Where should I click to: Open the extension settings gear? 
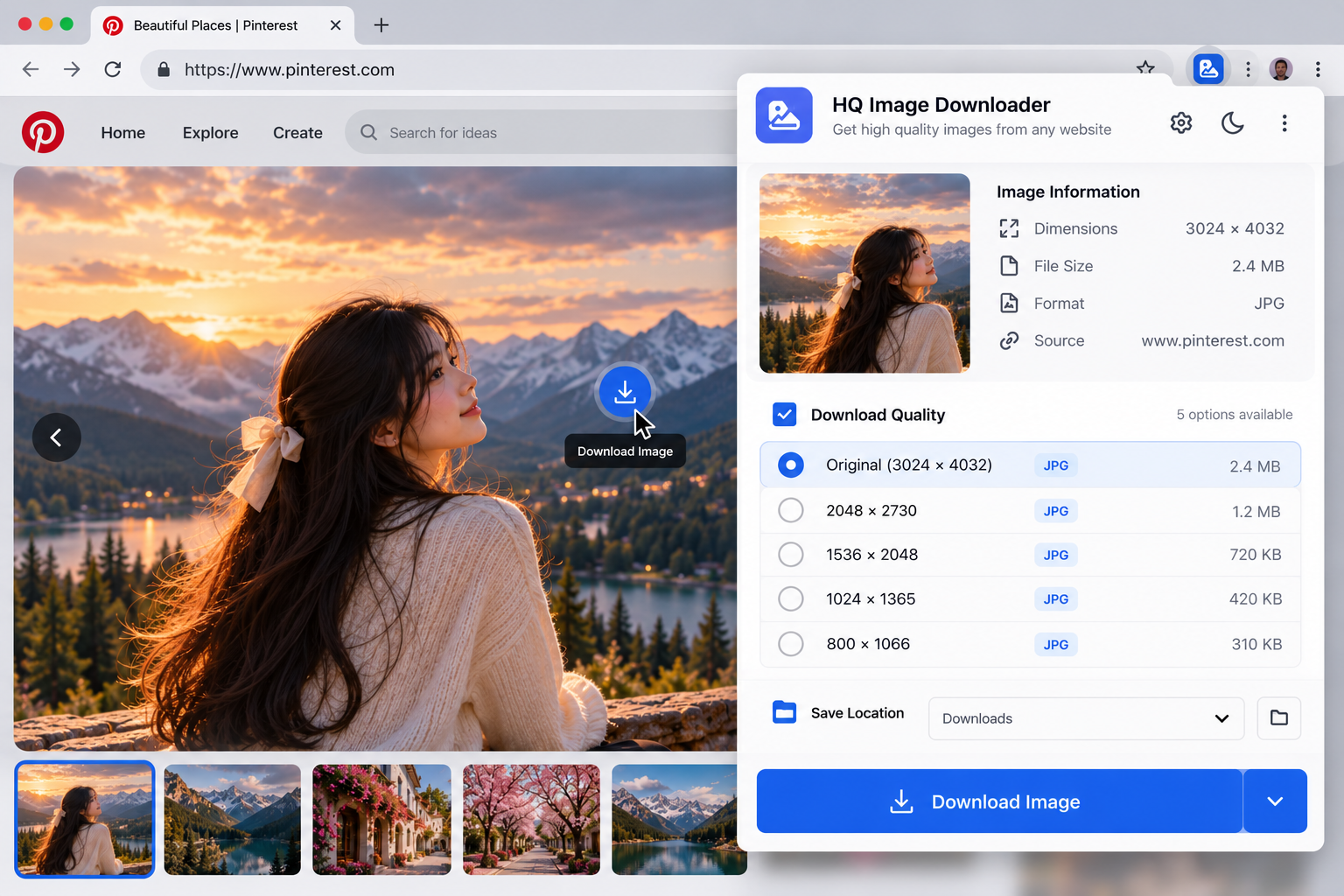tap(1181, 122)
